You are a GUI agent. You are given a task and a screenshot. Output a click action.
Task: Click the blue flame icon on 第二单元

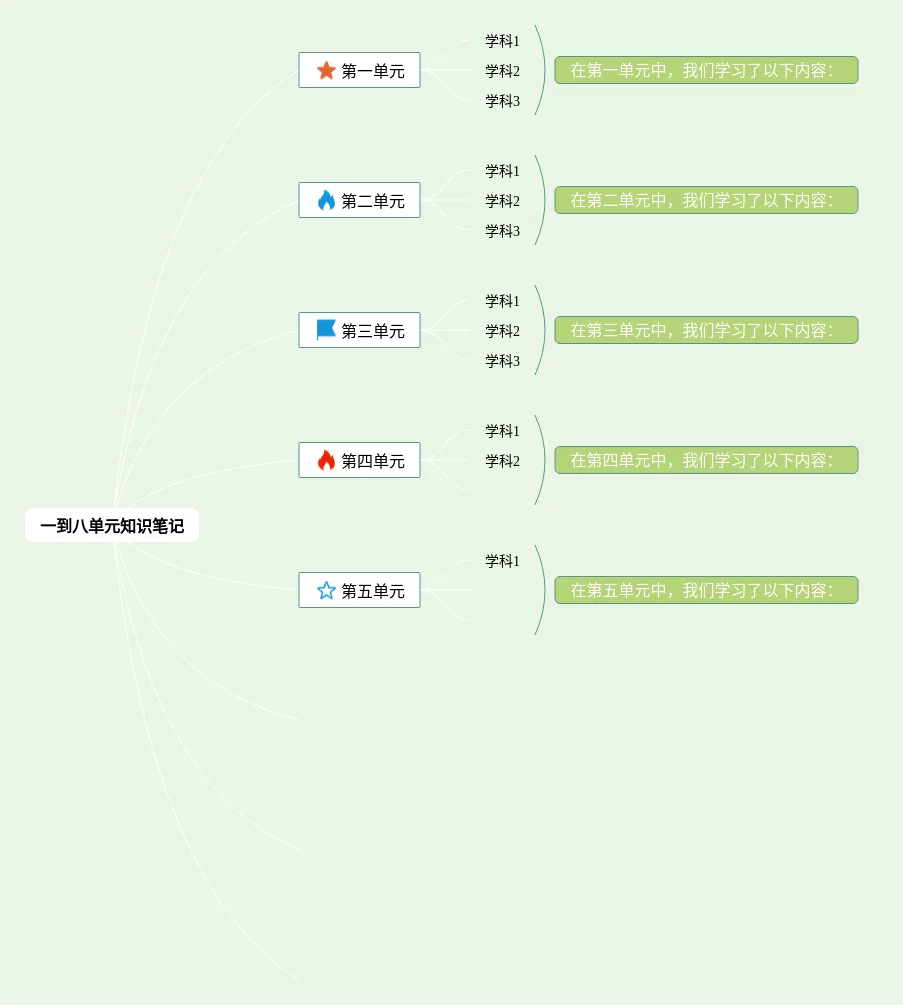tap(326, 201)
